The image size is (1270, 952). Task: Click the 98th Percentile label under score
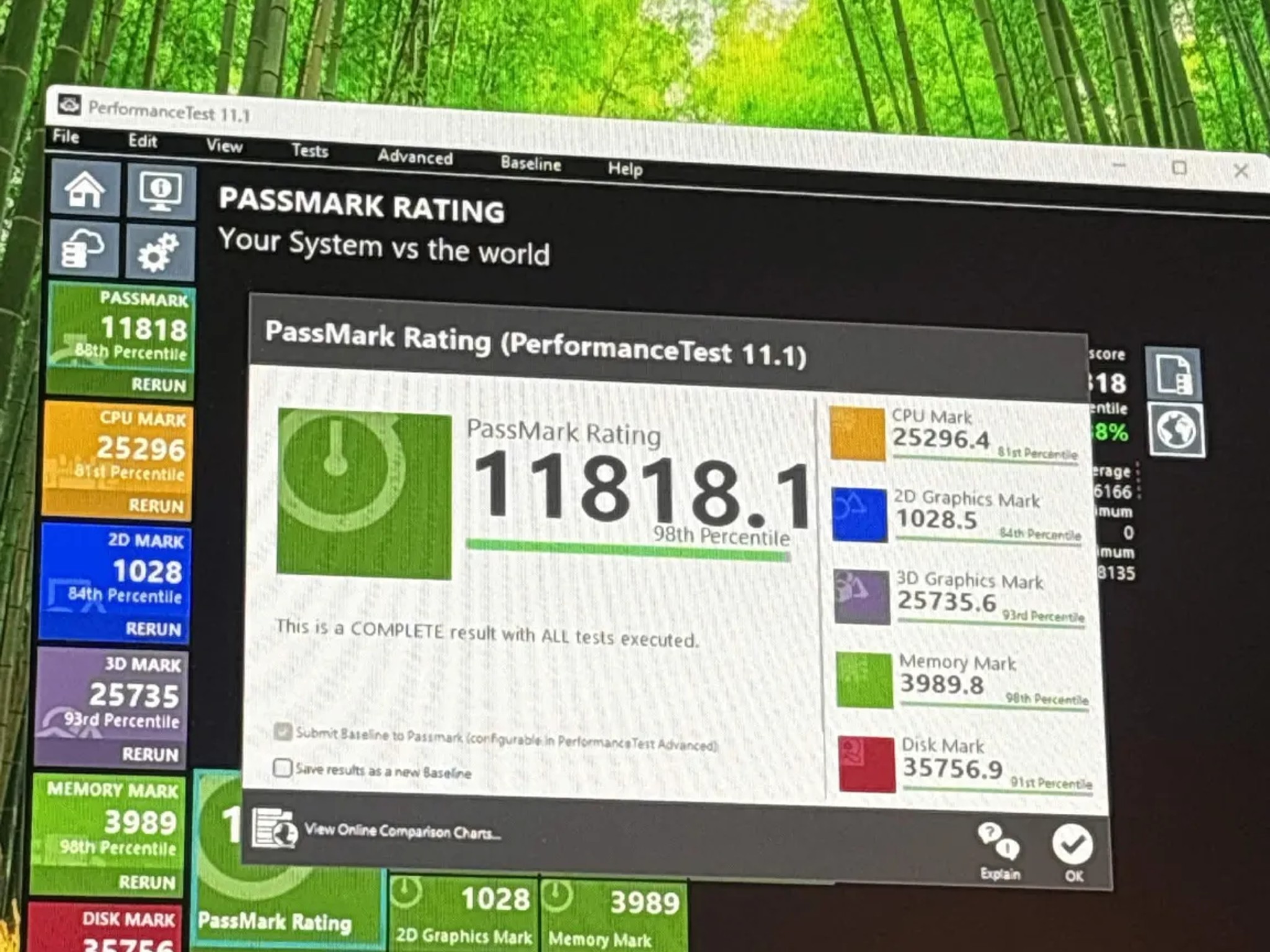coord(721,535)
